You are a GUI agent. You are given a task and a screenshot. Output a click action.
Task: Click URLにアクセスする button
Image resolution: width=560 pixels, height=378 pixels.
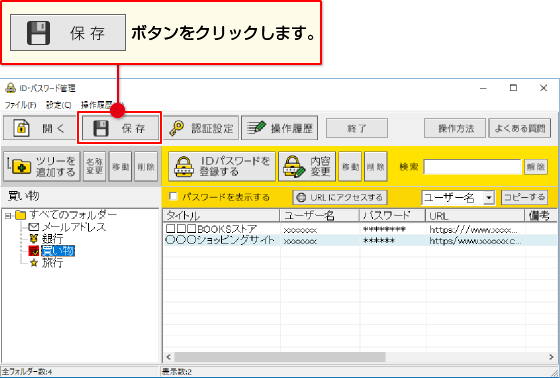click(340, 197)
